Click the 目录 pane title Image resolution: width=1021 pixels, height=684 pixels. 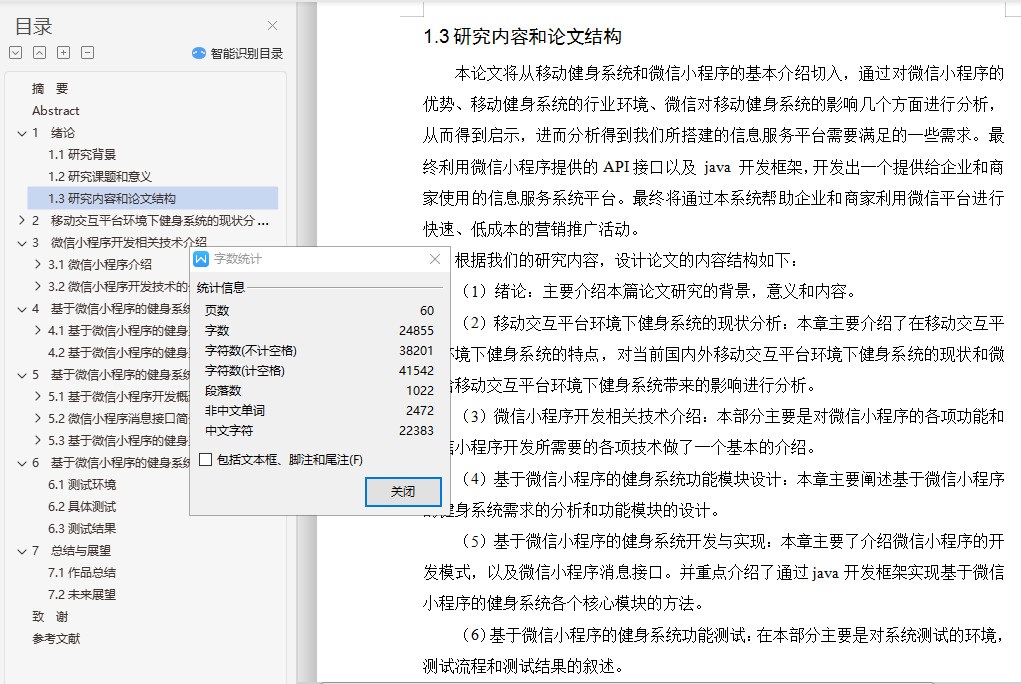pyautogui.click(x=33, y=27)
